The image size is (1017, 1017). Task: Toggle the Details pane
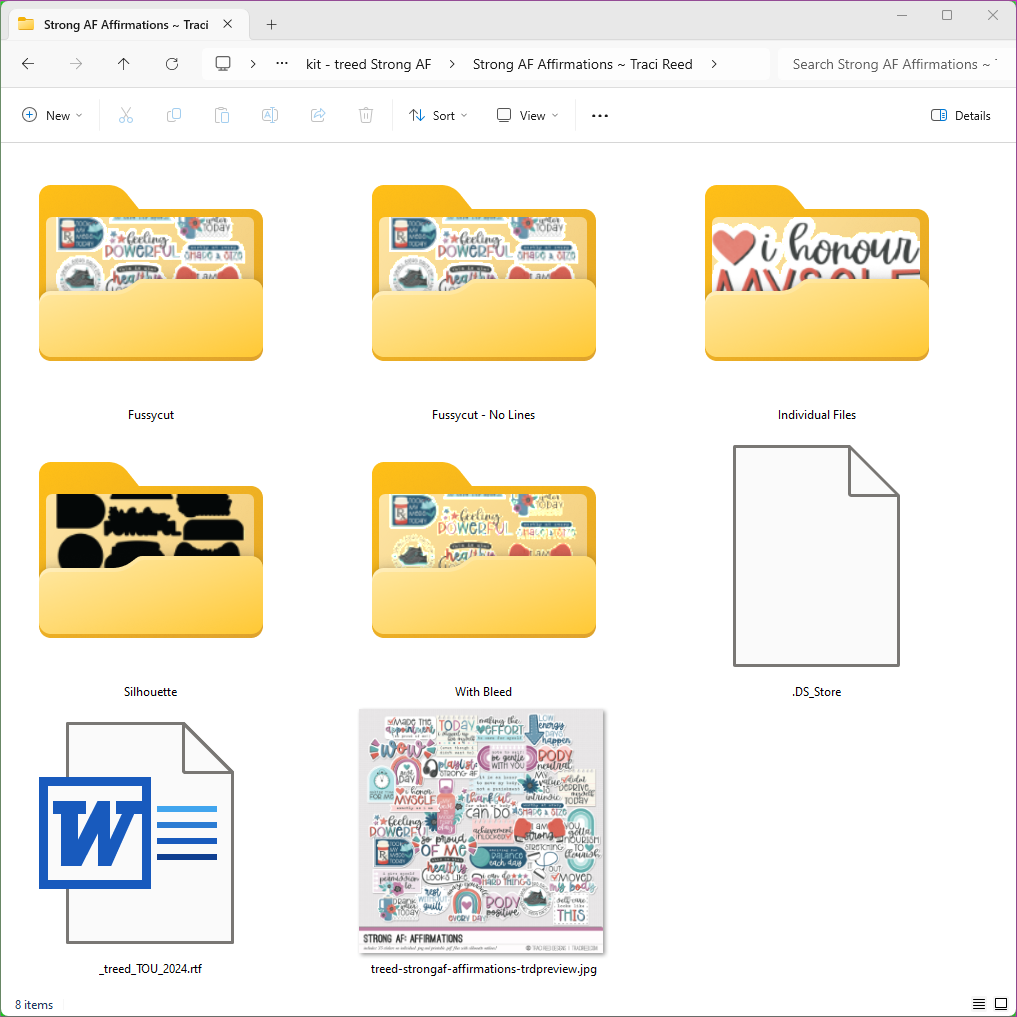pyautogui.click(x=960, y=116)
